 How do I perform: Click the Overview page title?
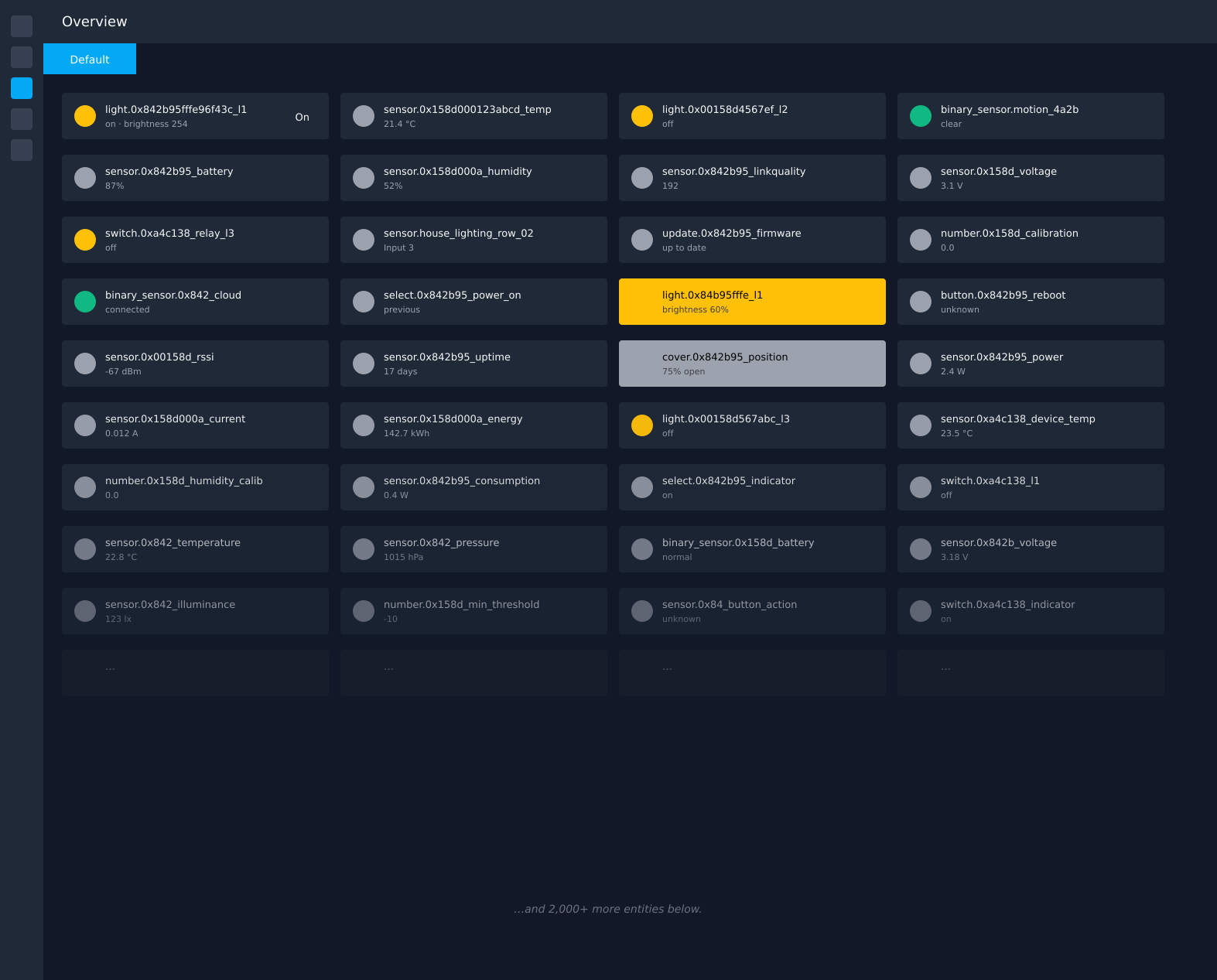(x=94, y=22)
